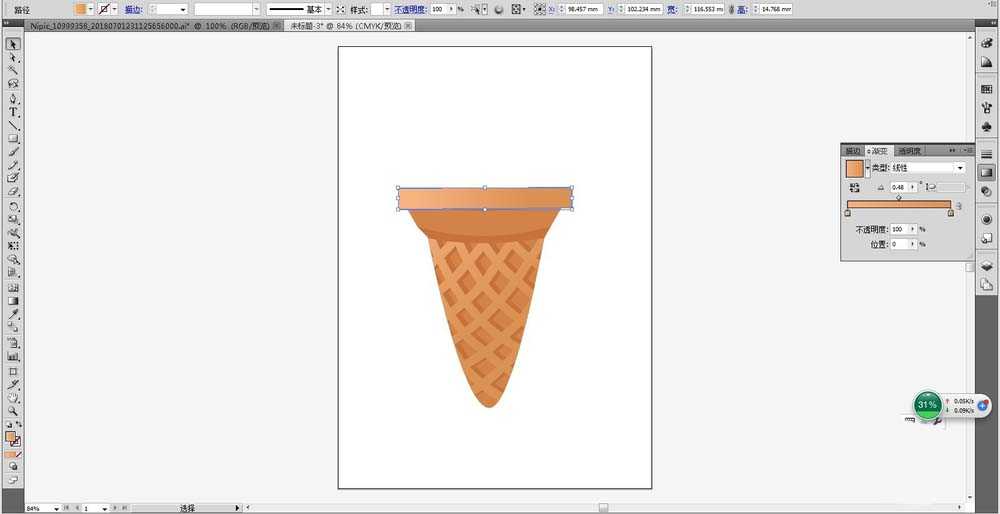Click the gradient angle input field

(900, 187)
